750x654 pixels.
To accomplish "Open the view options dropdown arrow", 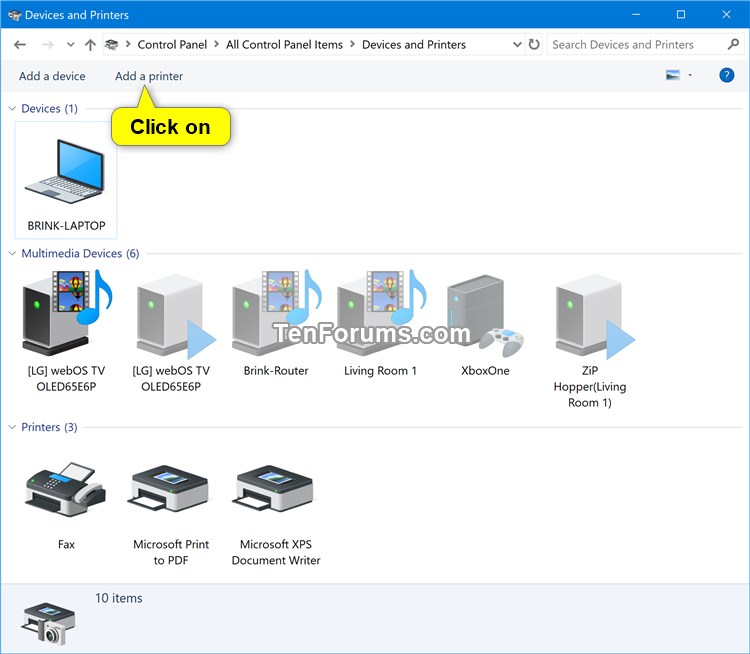I will (690, 75).
